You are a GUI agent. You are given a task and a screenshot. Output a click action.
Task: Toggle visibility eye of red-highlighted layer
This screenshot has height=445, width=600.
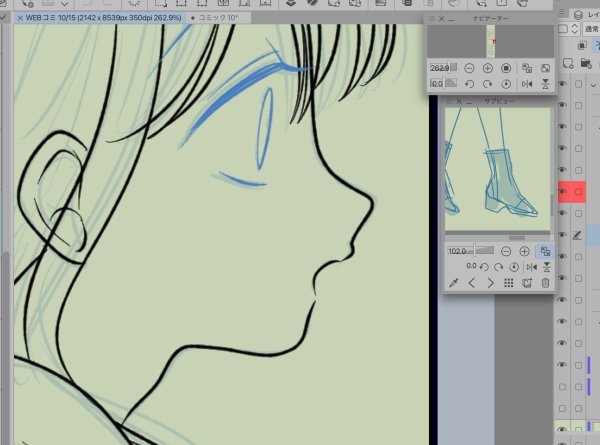coord(562,191)
